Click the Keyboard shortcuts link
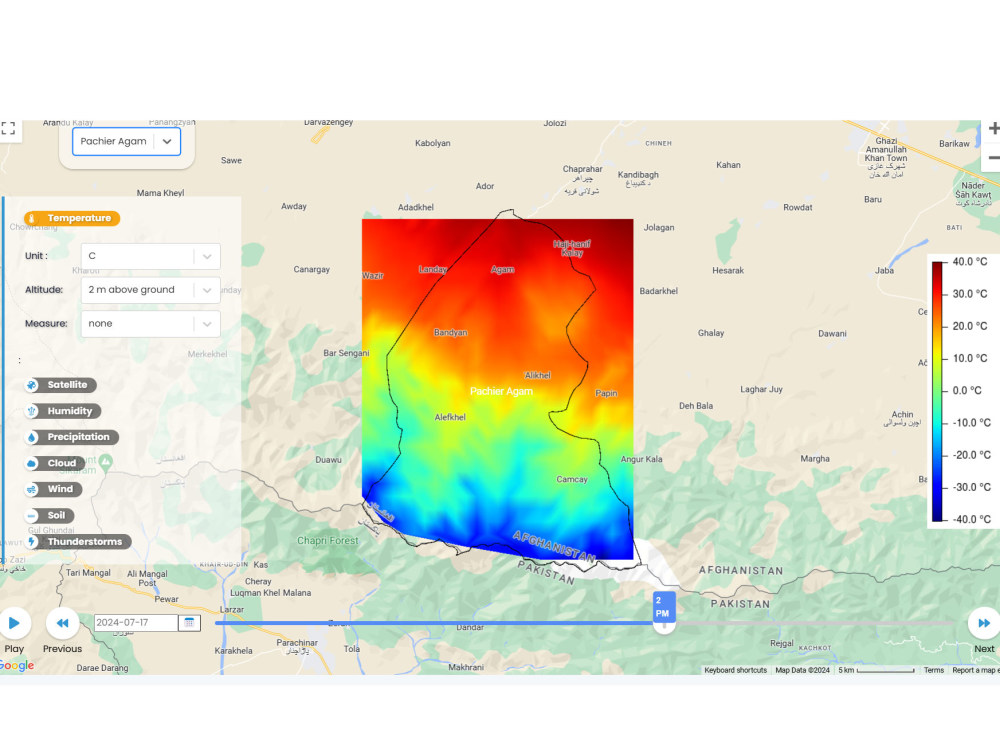Screen dimensions: 1000x750 [736, 670]
